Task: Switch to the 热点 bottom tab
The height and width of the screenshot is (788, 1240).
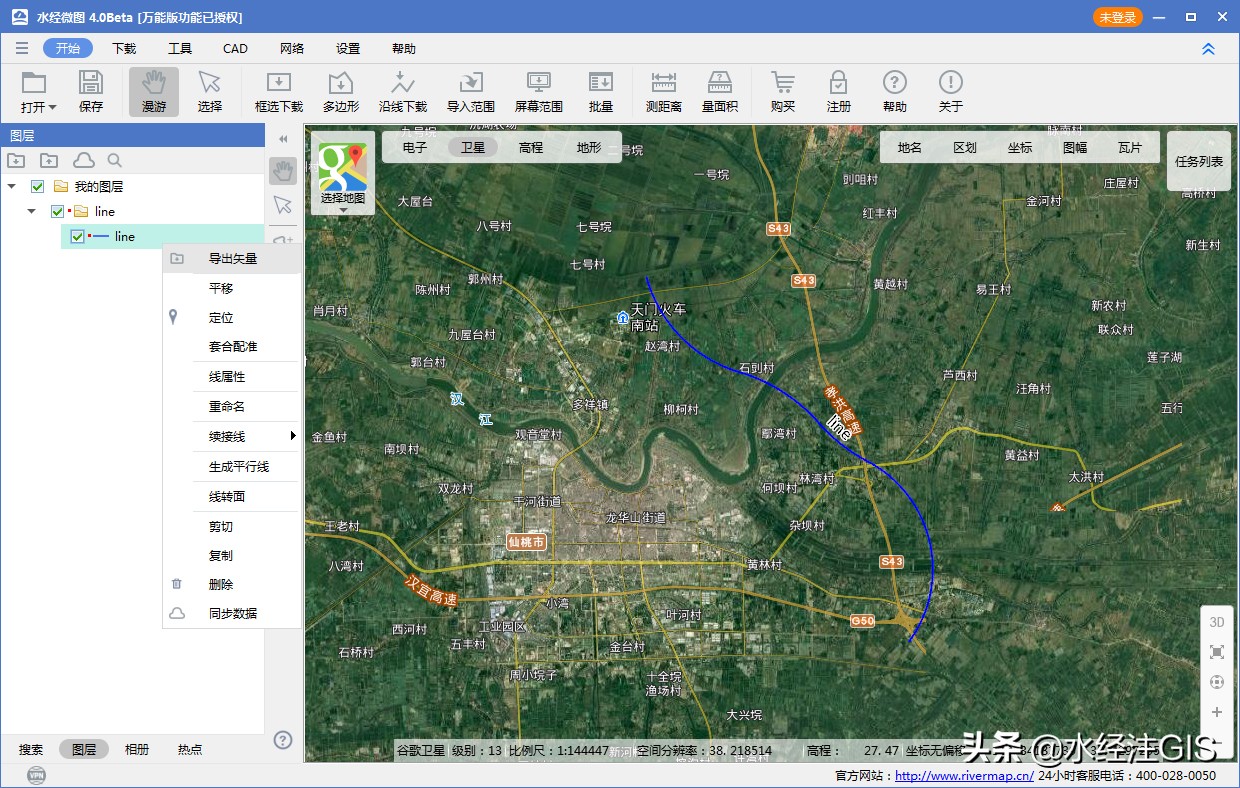Action: (x=190, y=749)
